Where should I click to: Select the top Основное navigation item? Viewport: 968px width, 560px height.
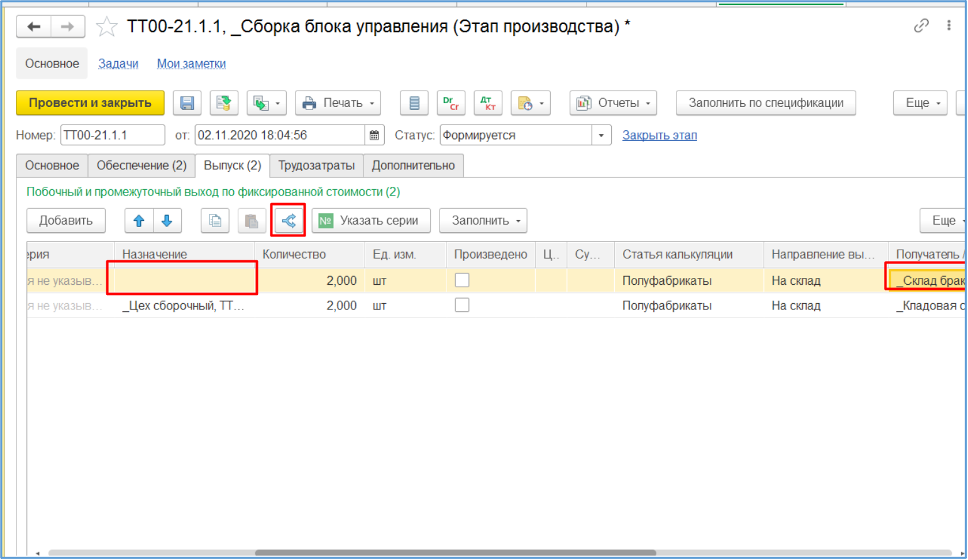click(x=52, y=64)
